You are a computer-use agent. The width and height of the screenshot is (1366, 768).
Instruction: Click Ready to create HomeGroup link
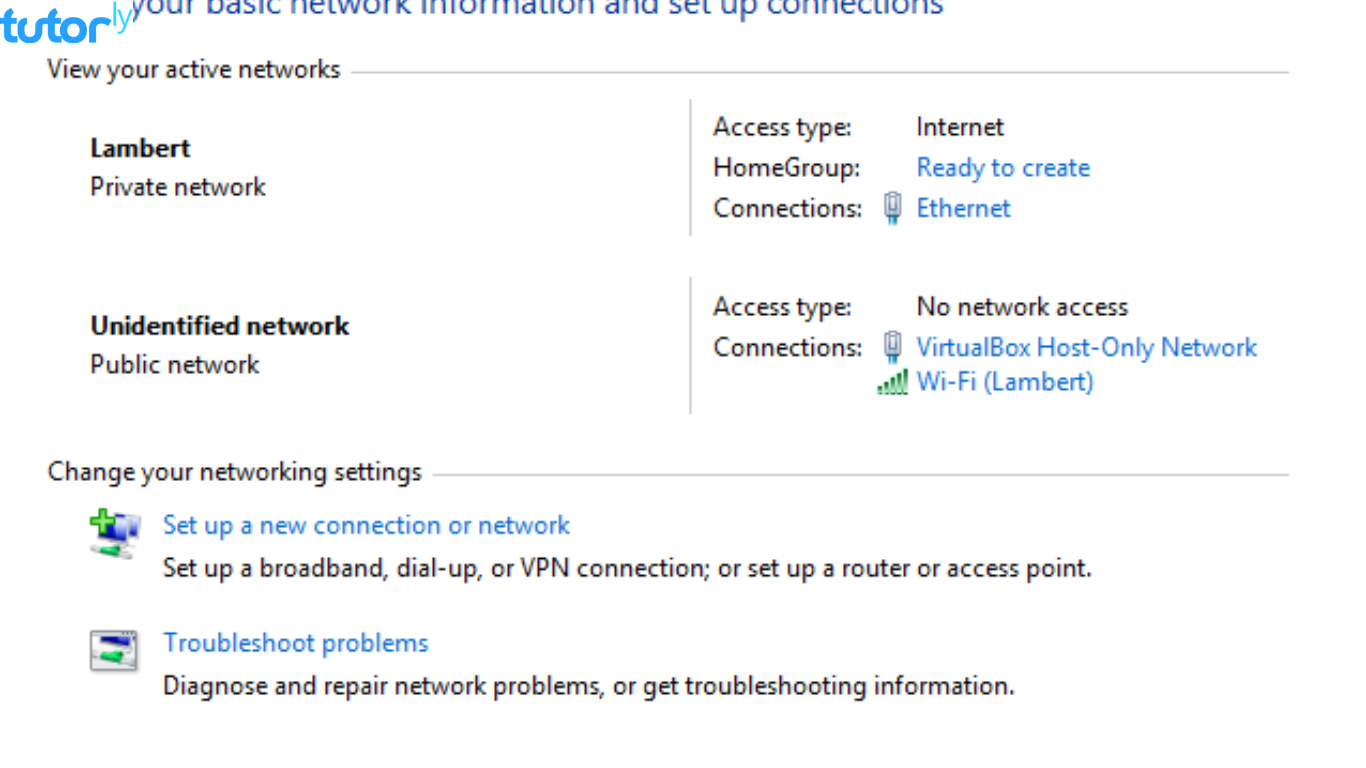click(x=1003, y=168)
